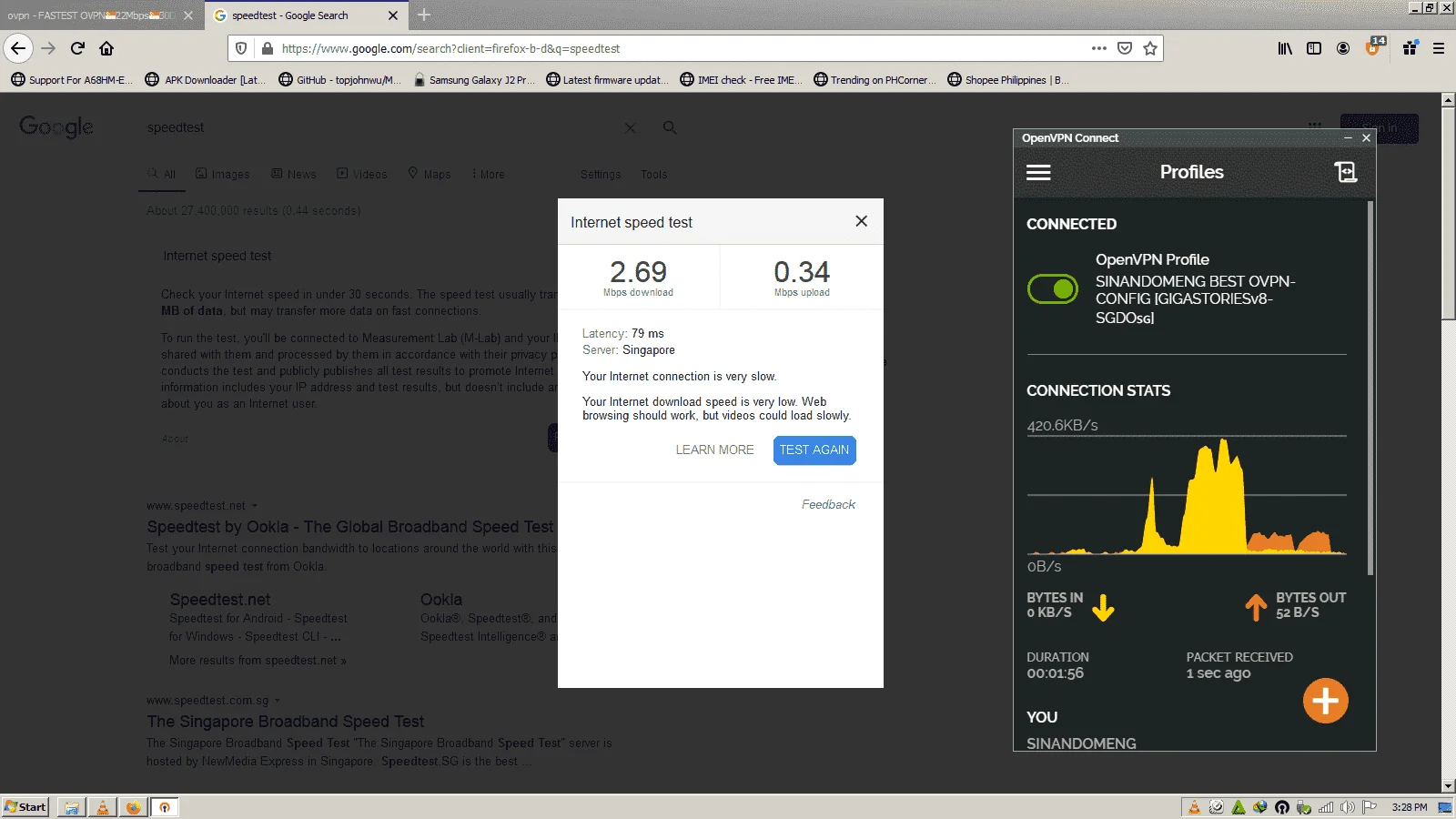
Task: Switch to the Maps results tab
Action: (430, 174)
